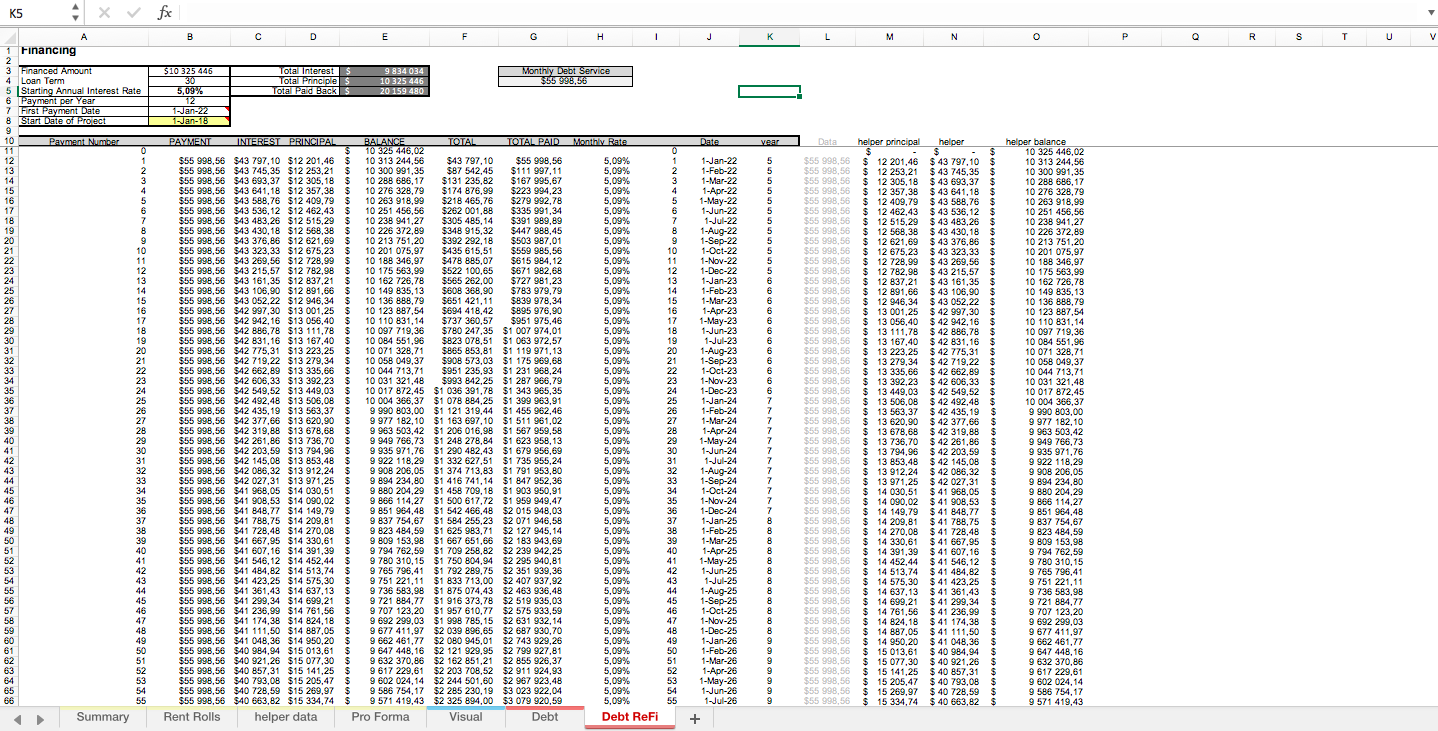
Task: Open the Insert Function fx button
Action: click(x=165, y=12)
